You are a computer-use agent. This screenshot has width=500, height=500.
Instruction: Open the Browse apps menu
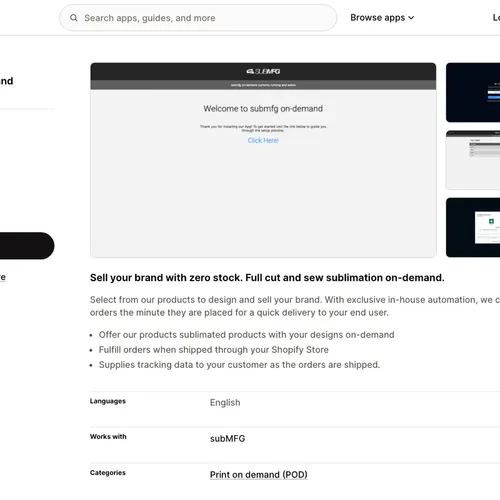[382, 18]
